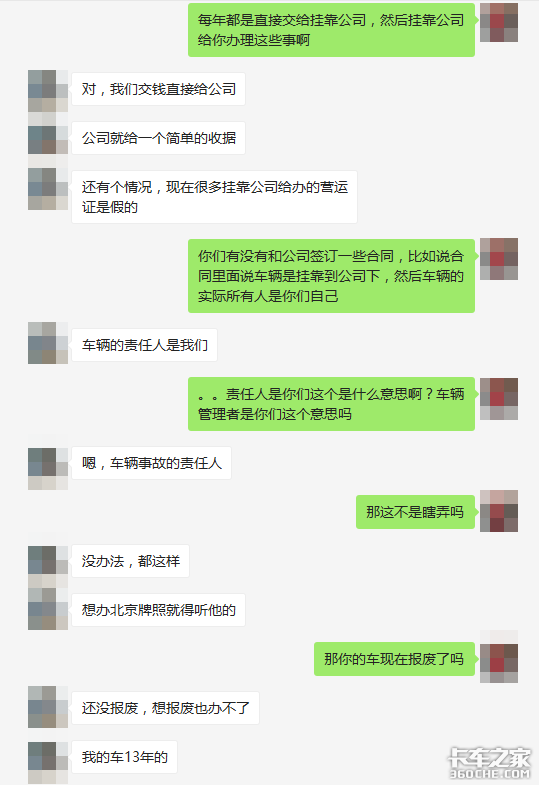The image size is (539, 785).
Task: Select the green bubble about '签订一些合同'
Action: 331,276
